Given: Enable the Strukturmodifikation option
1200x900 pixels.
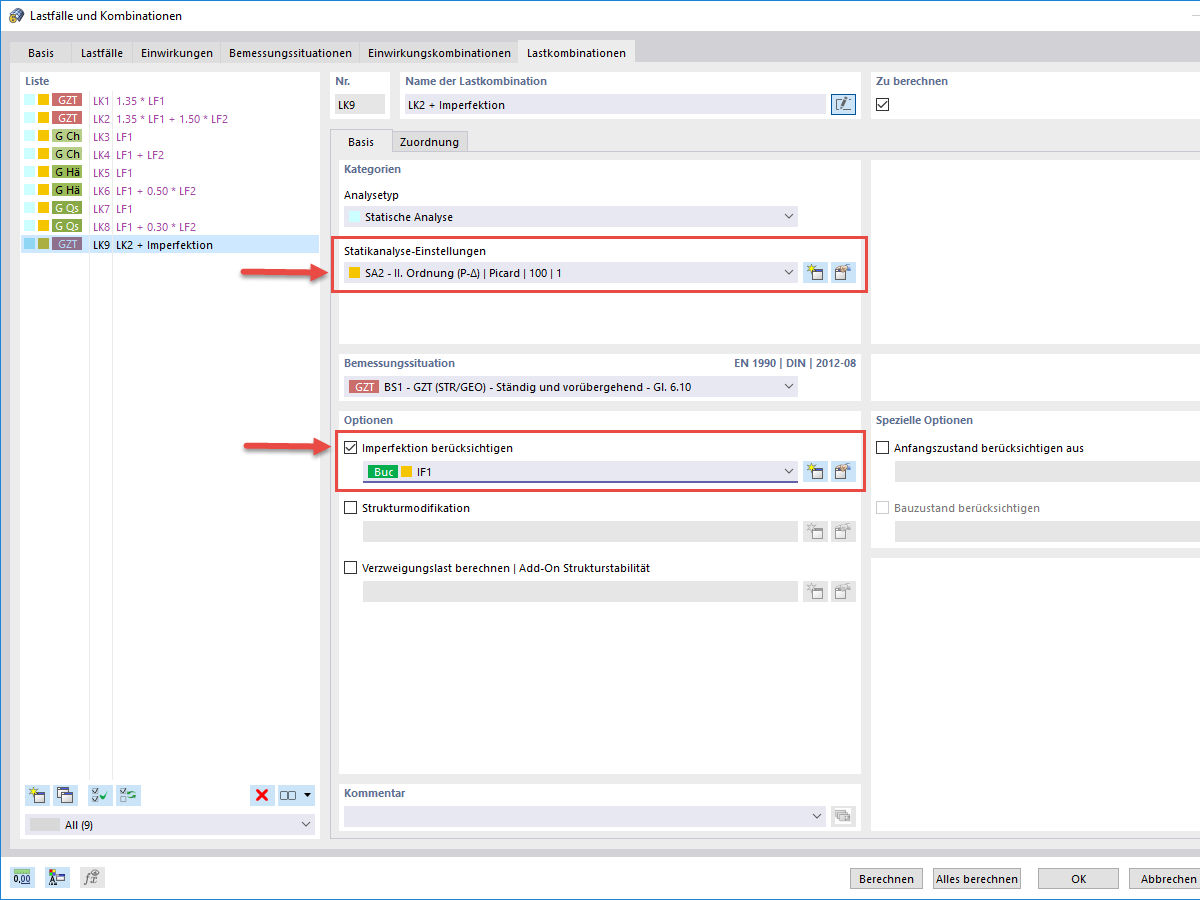Looking at the screenshot, I should click(x=351, y=507).
